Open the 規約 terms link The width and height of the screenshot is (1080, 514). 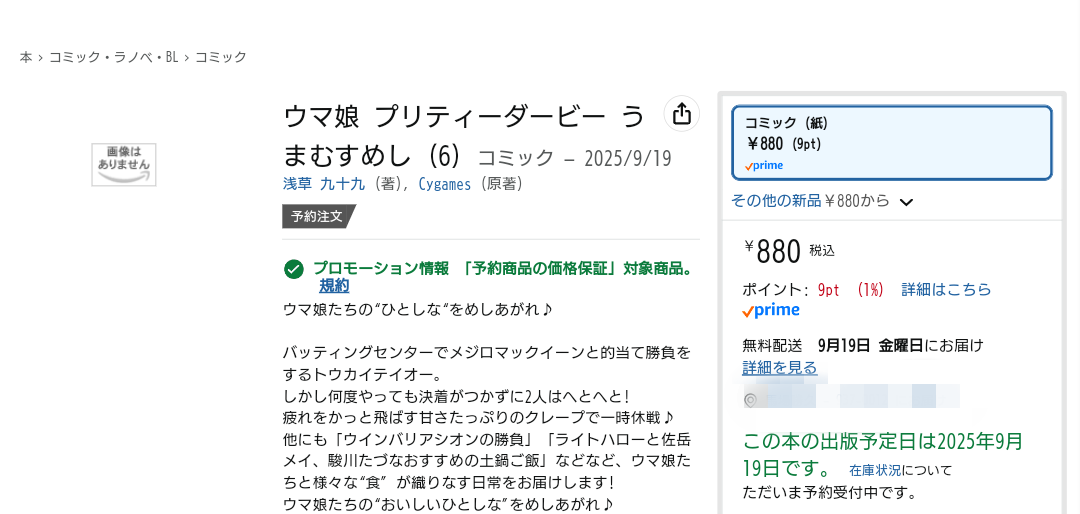pos(334,286)
